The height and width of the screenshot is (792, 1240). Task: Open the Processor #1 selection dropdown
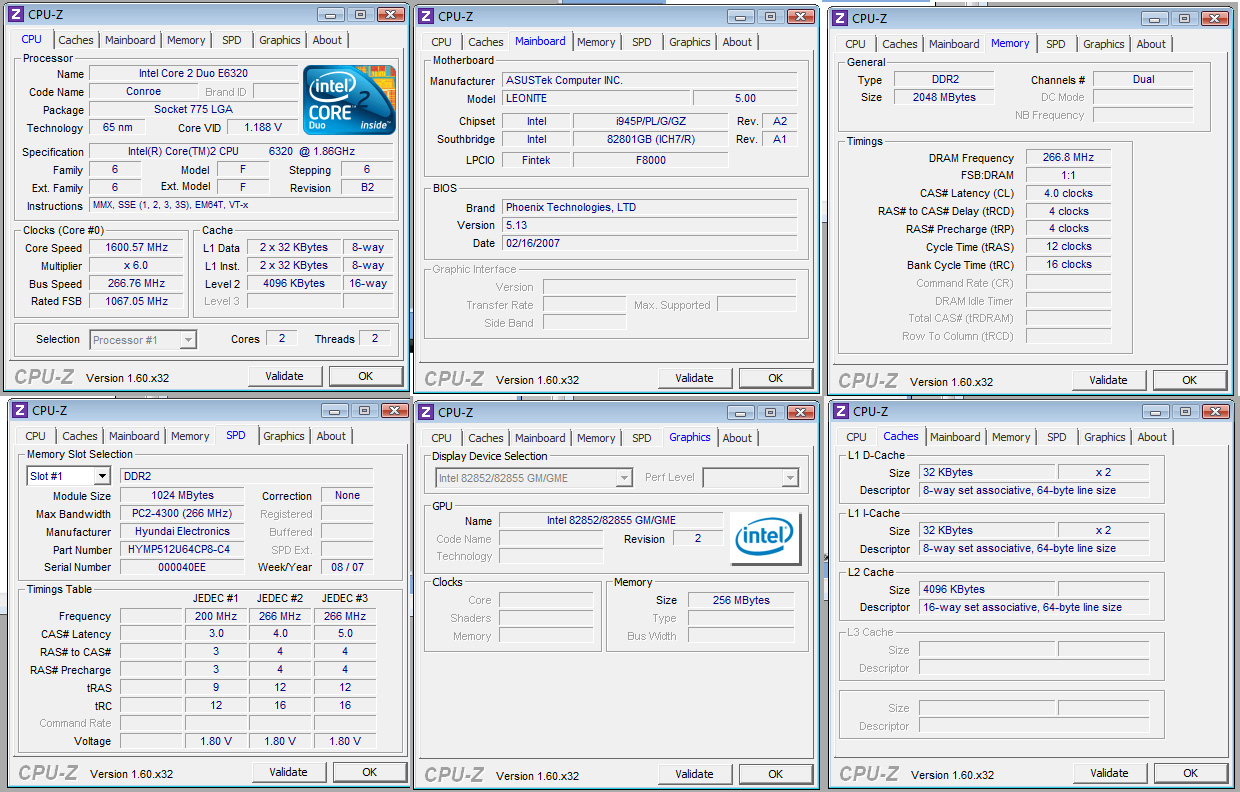(143, 340)
